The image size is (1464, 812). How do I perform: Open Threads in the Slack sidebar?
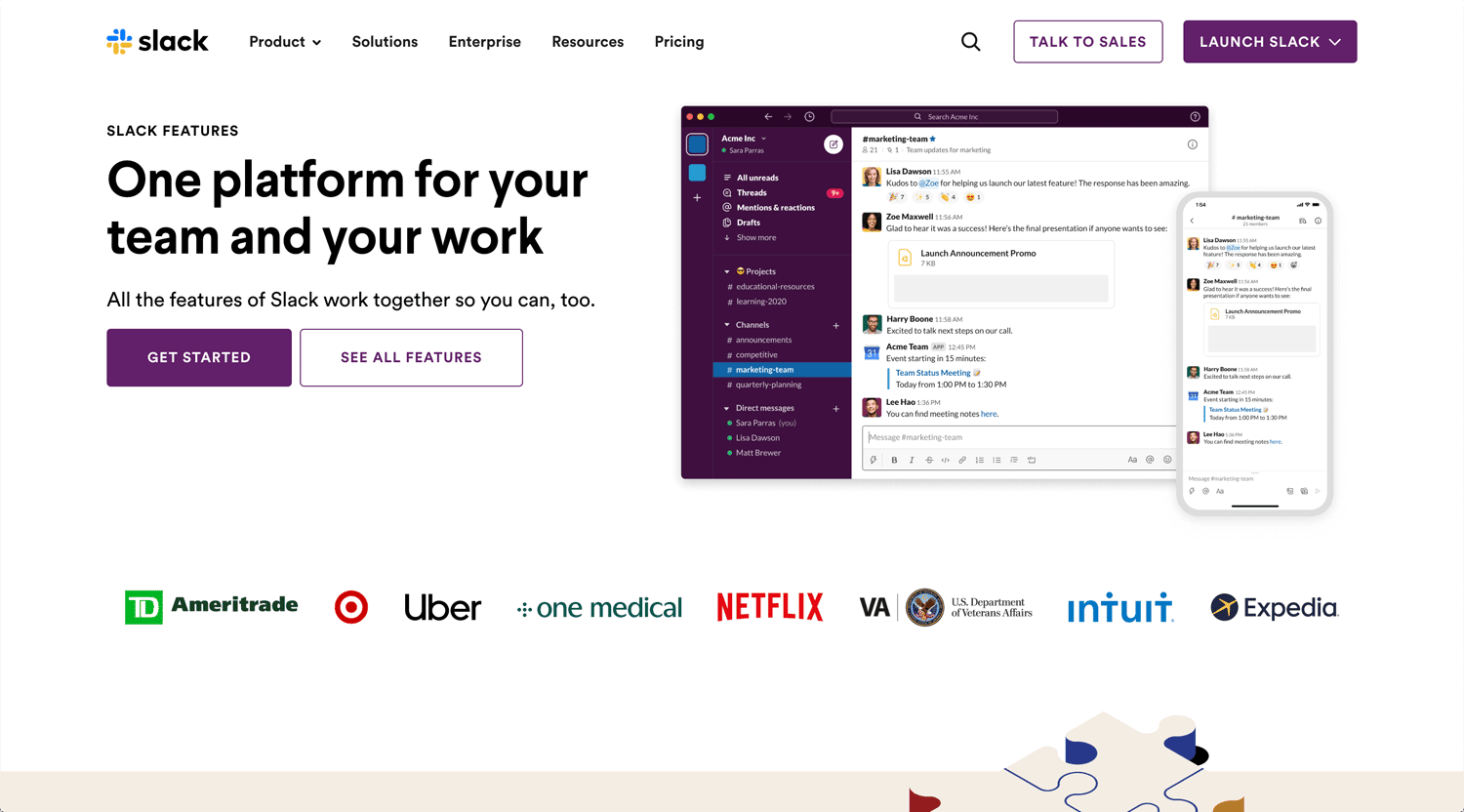coord(745,192)
